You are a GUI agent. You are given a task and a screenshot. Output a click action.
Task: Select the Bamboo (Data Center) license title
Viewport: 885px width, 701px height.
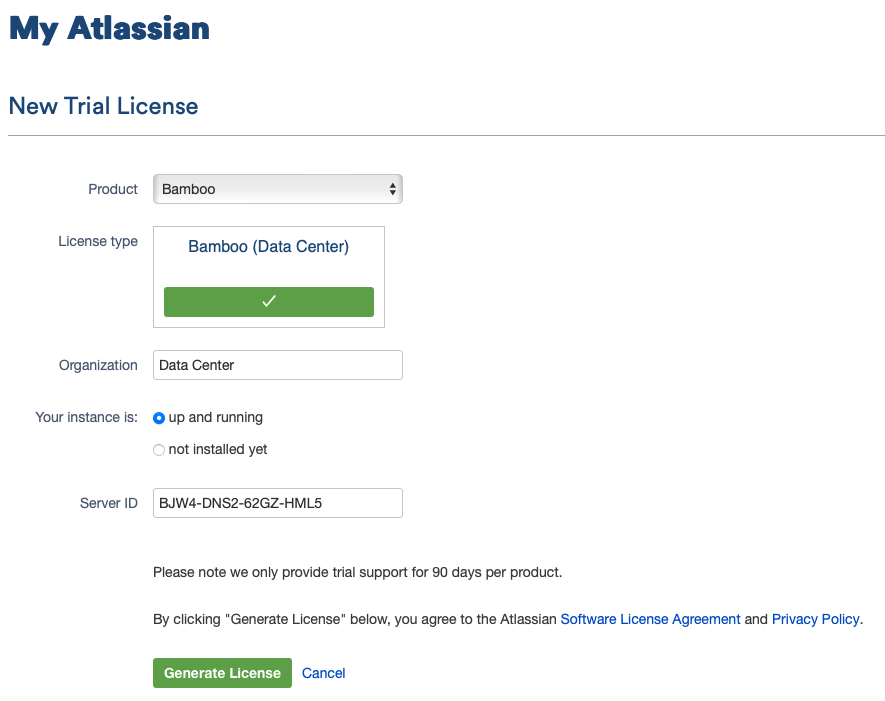[268, 247]
